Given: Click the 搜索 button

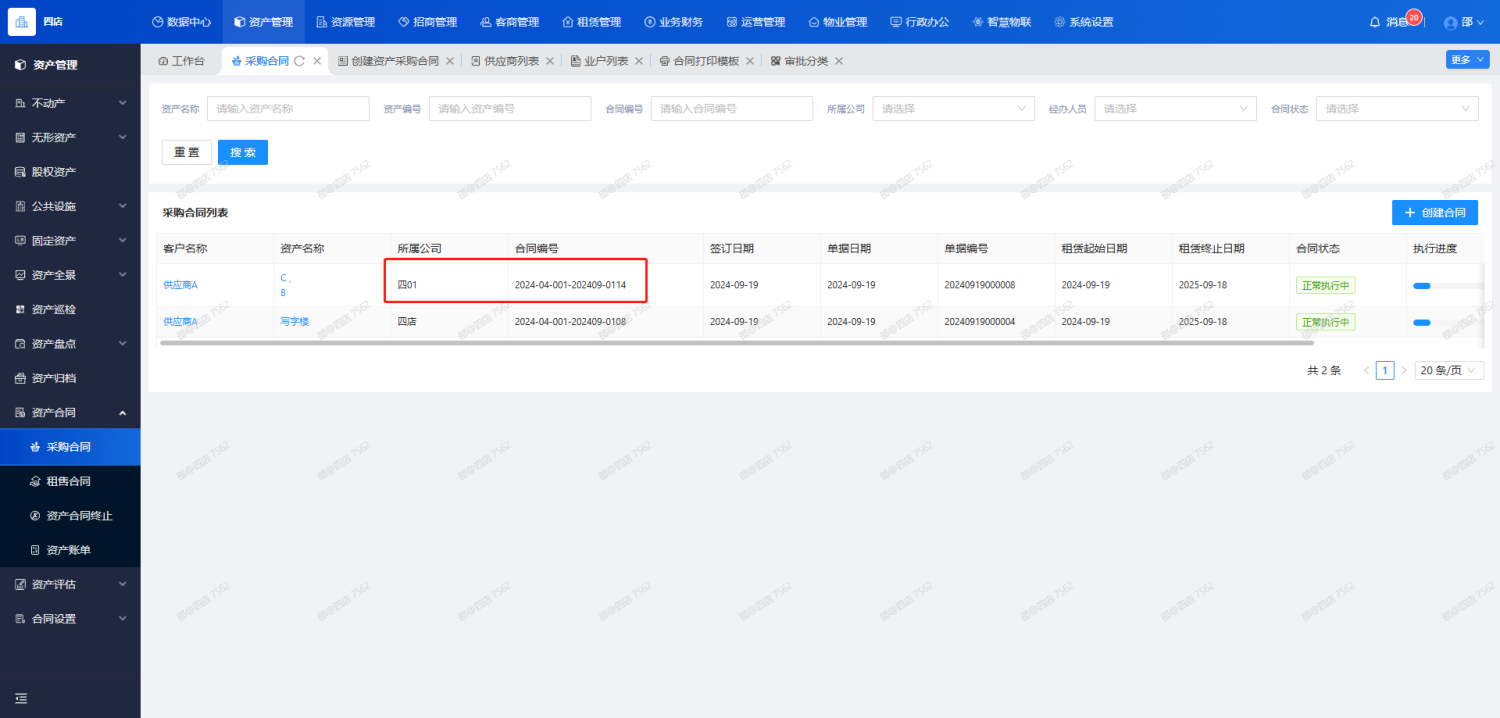Looking at the screenshot, I should [x=243, y=153].
